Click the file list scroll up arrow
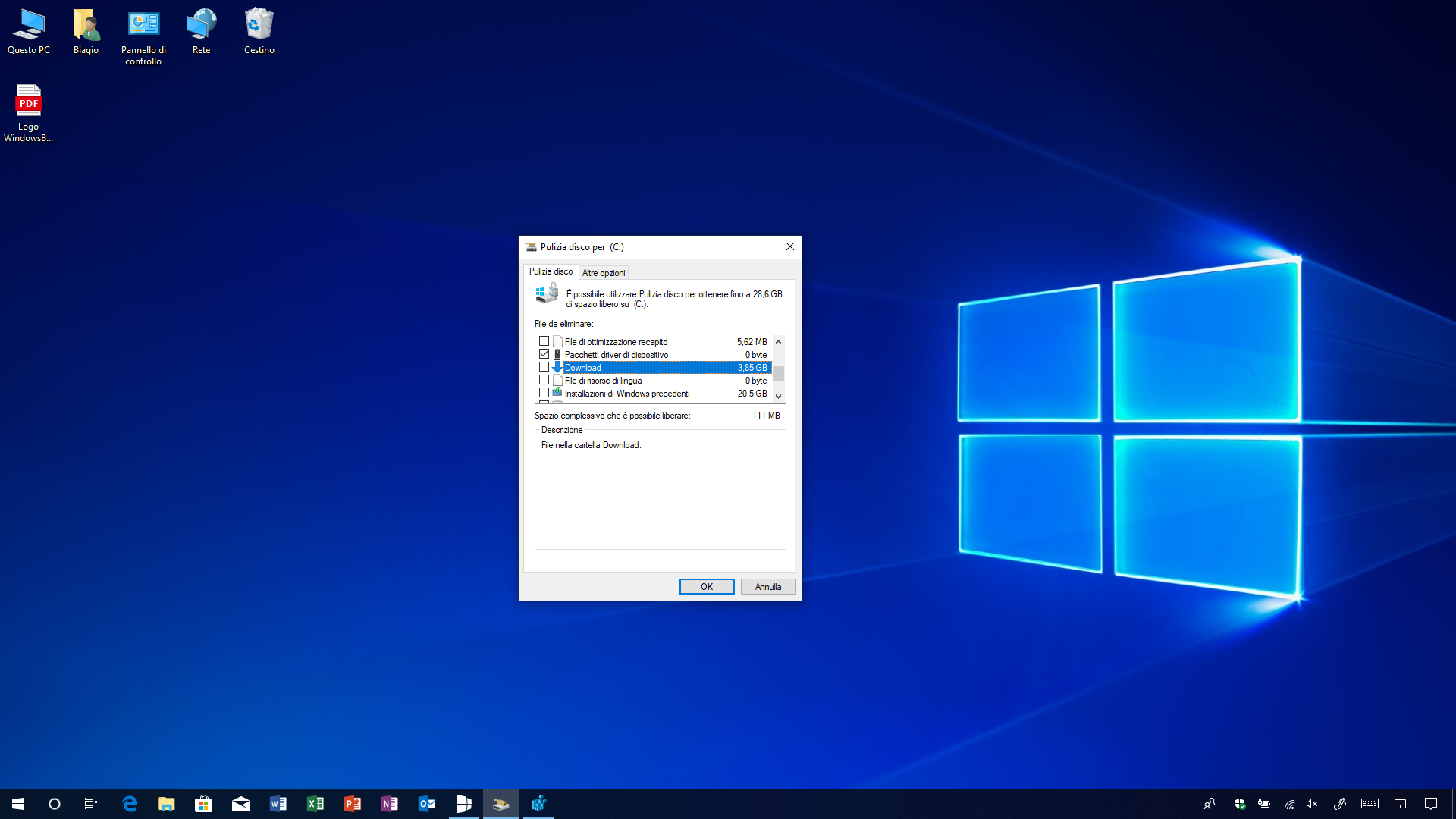This screenshot has width=1456, height=819. [x=778, y=342]
